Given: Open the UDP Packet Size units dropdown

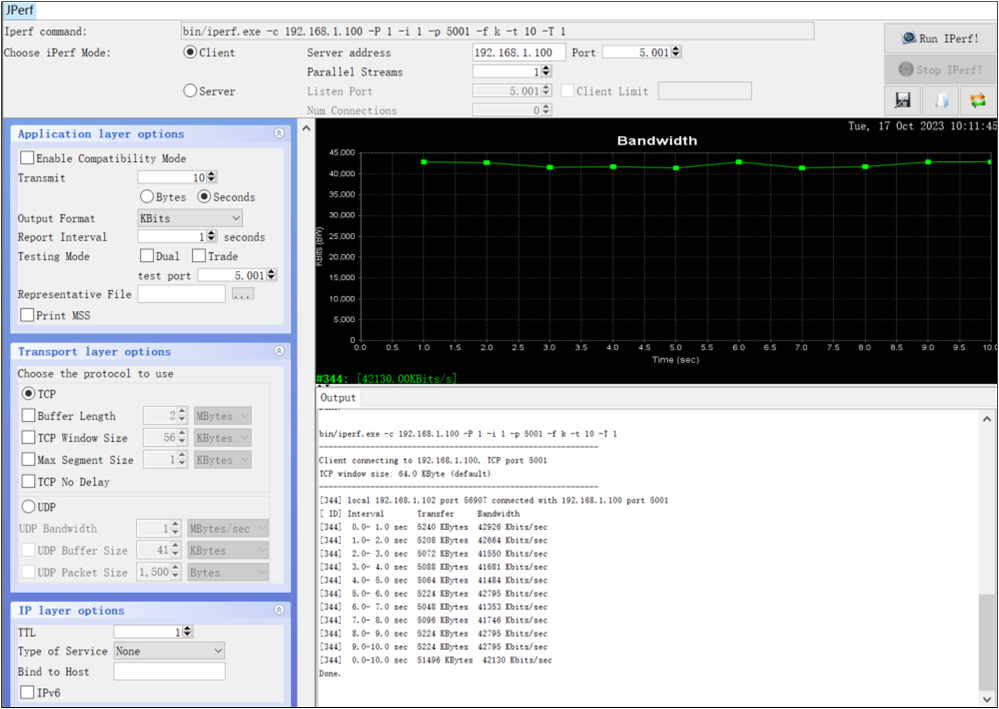Looking at the screenshot, I should click(226, 572).
